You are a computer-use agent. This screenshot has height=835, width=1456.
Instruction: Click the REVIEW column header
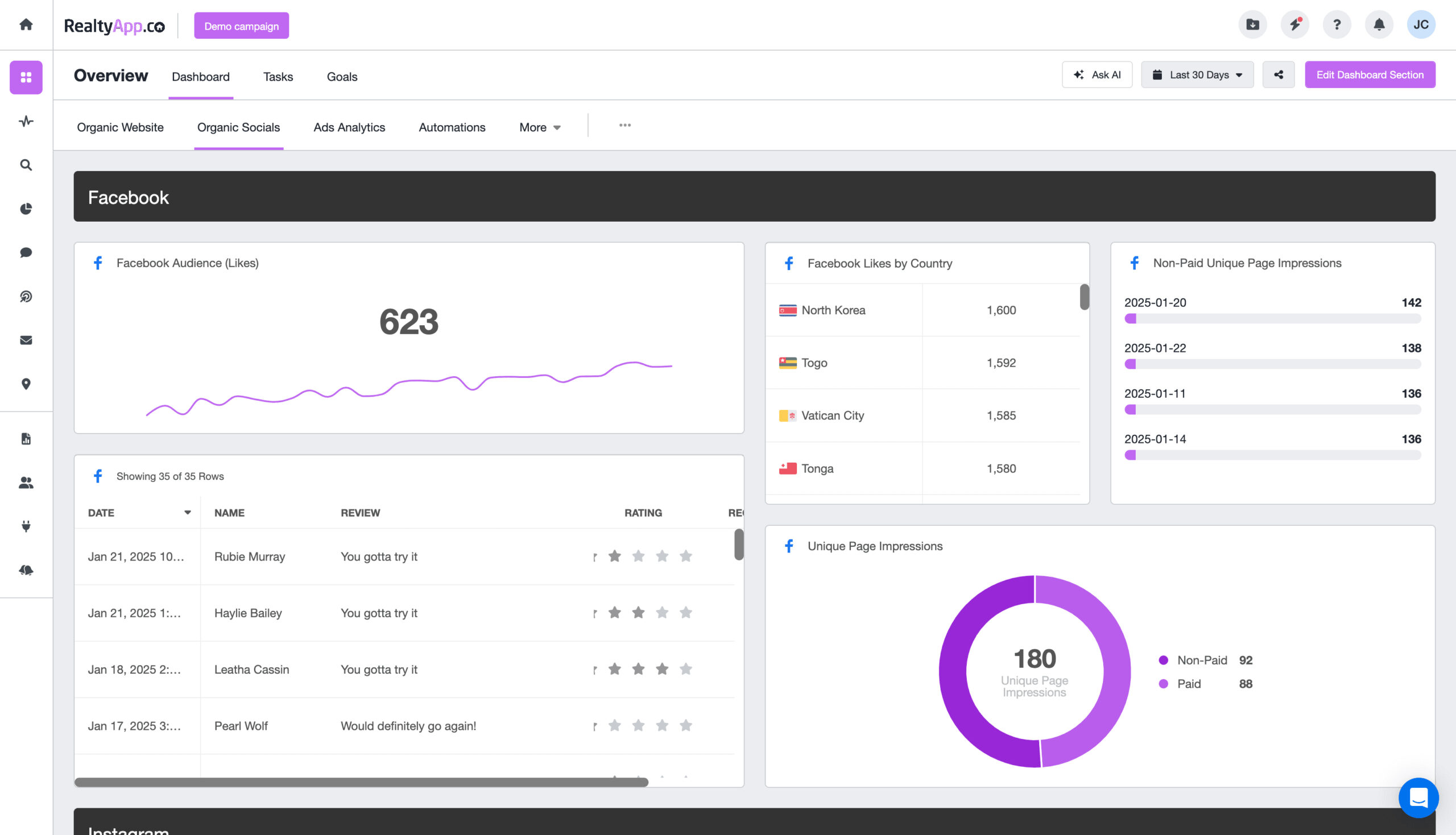360,513
